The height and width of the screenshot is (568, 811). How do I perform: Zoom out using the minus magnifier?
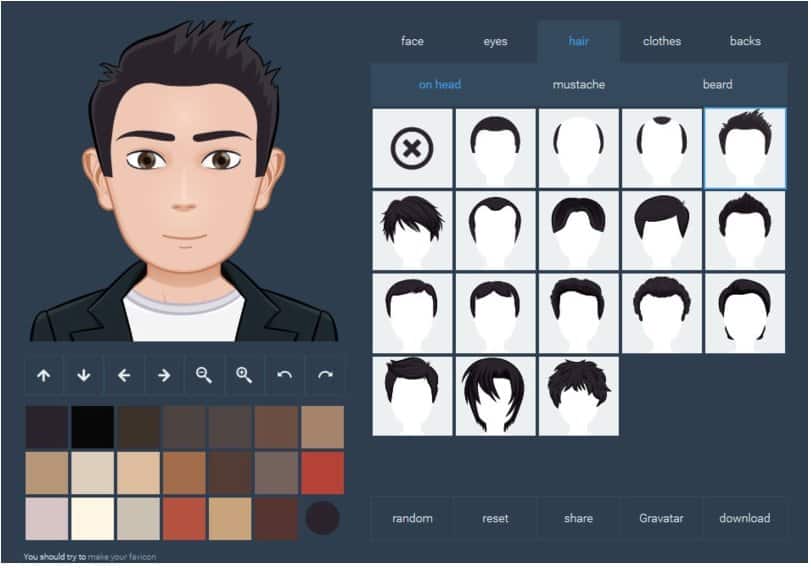204,376
